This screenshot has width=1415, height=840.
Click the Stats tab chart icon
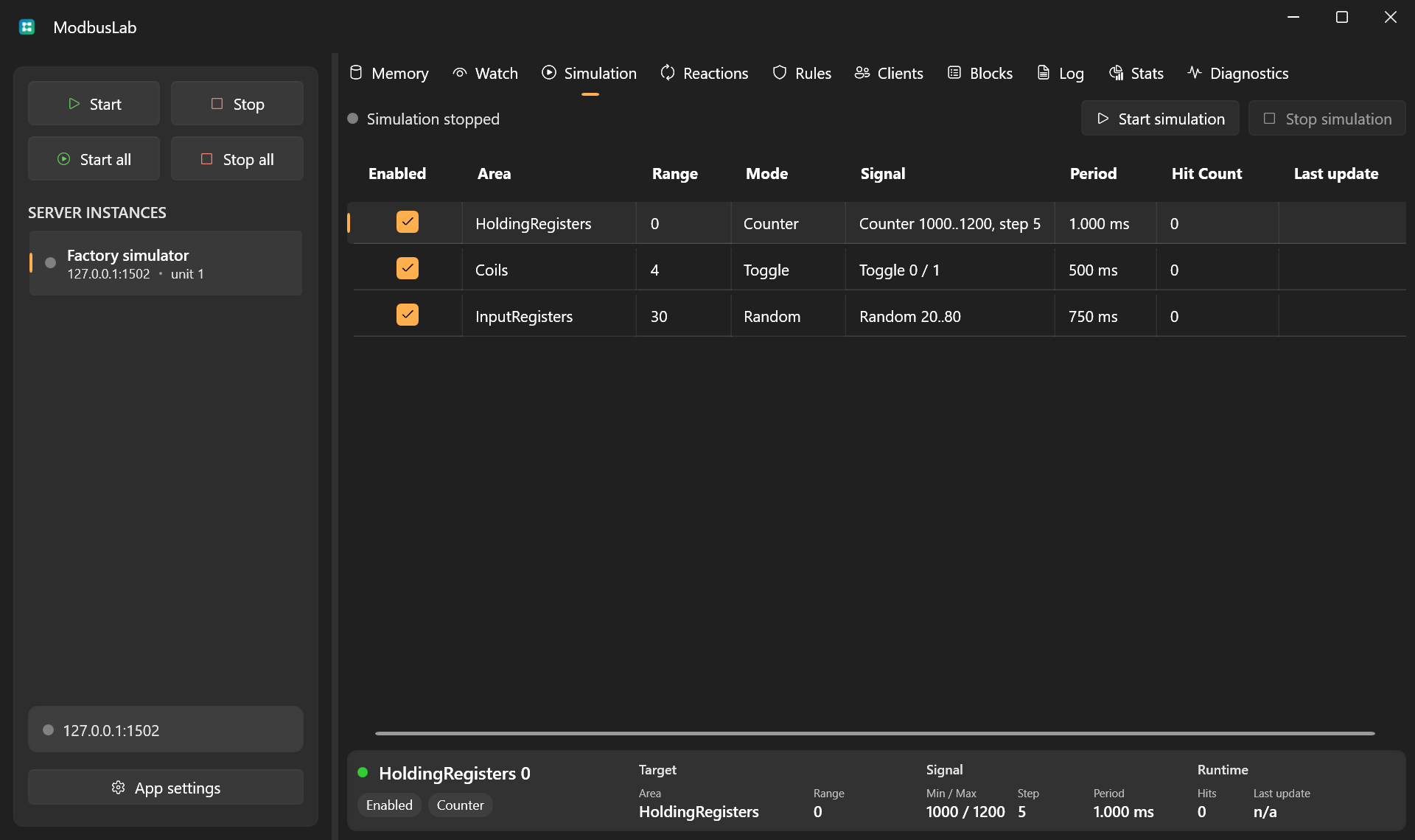tap(1117, 73)
